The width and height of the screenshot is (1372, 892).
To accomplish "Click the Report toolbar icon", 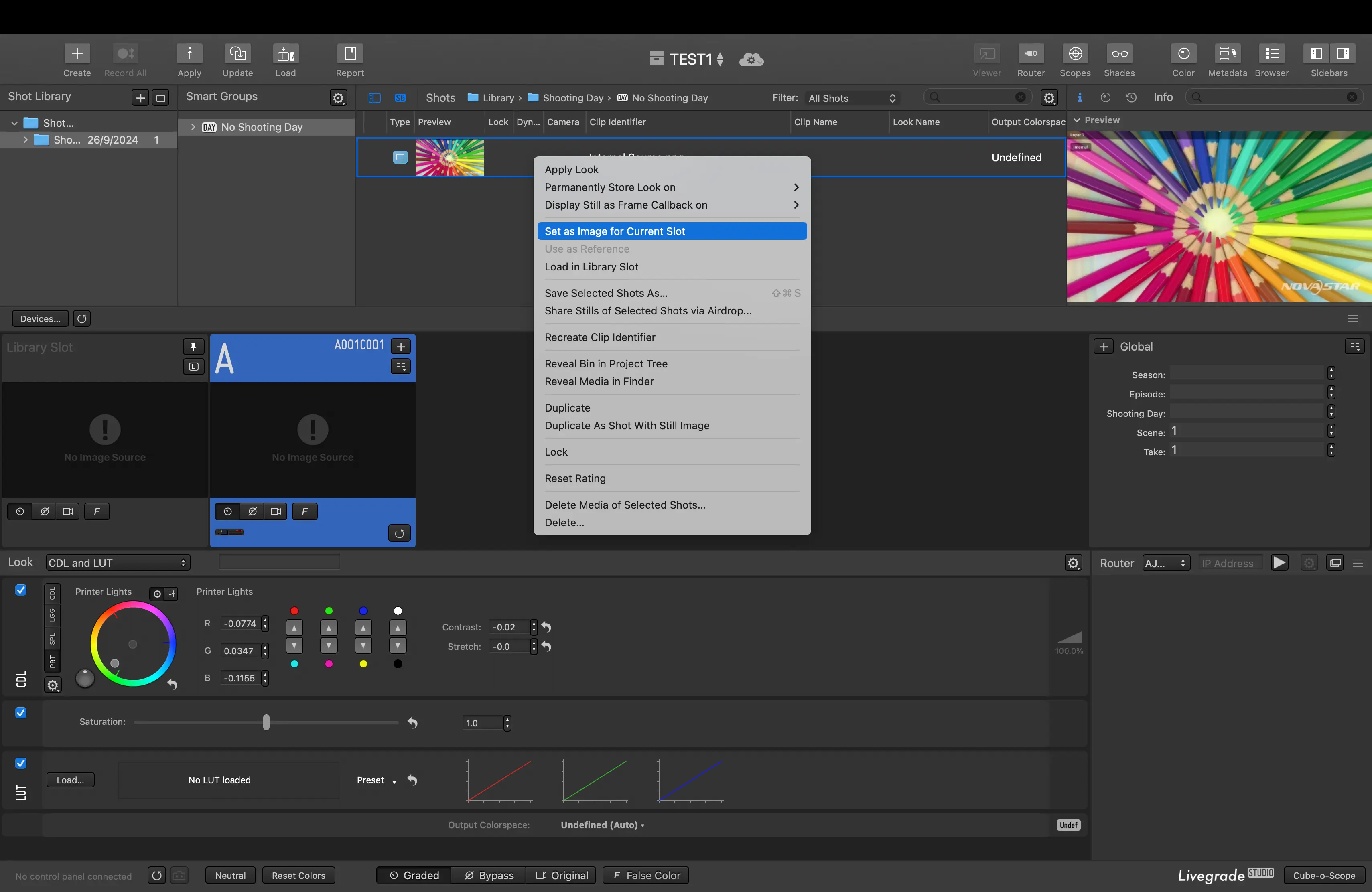I will (350, 54).
